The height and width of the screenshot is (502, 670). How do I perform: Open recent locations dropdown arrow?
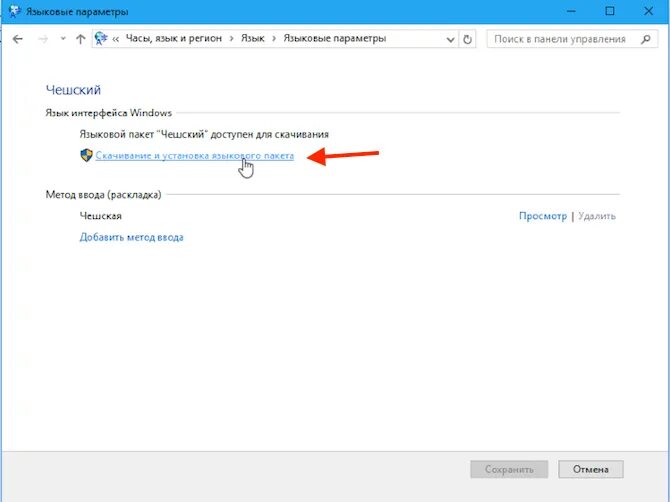tap(63, 39)
